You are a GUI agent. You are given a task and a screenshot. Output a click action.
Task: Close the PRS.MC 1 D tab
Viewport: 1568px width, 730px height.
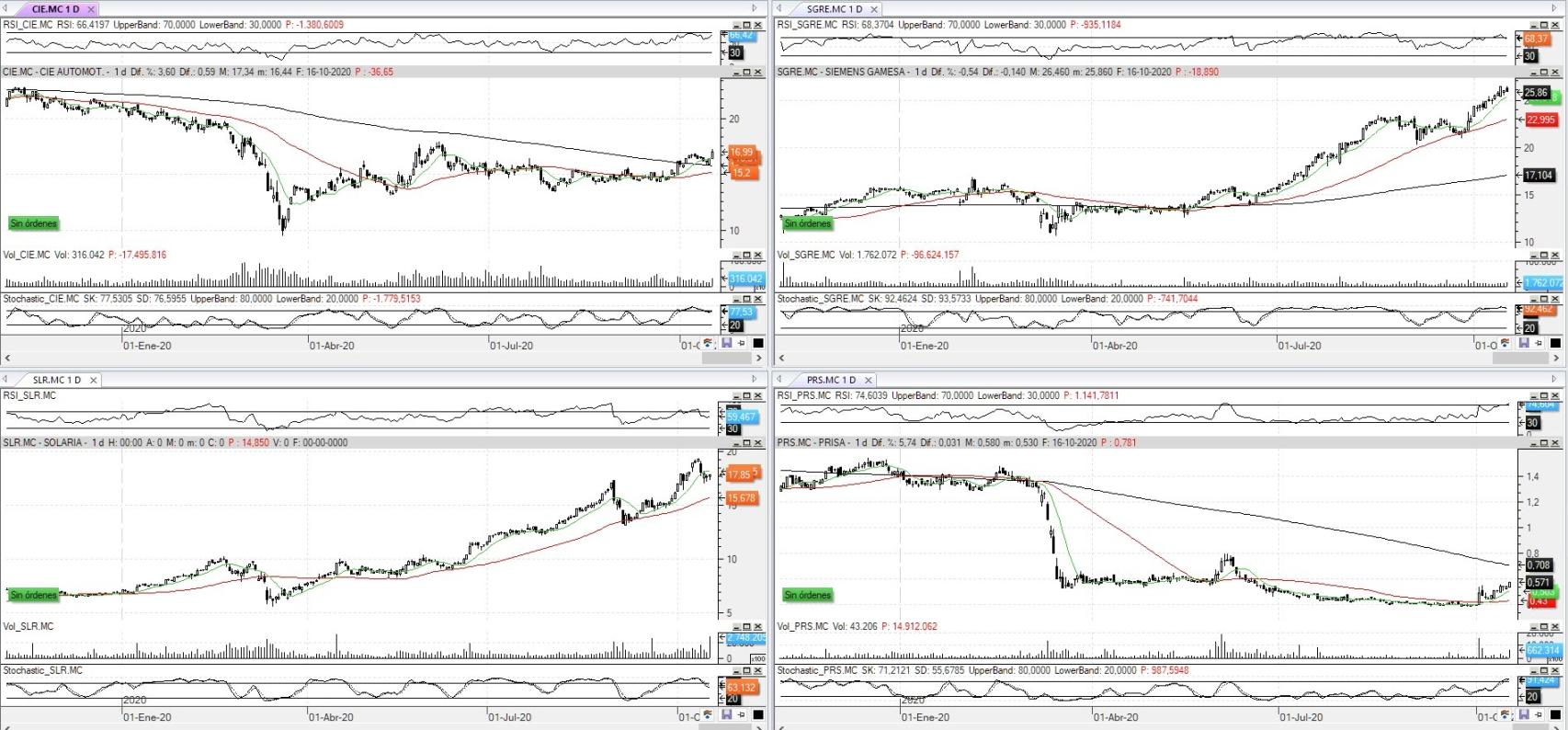(x=869, y=380)
